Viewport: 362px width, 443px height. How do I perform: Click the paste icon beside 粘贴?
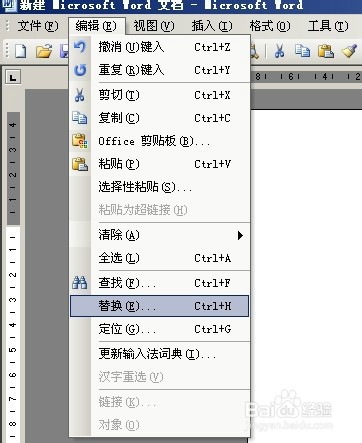80,164
